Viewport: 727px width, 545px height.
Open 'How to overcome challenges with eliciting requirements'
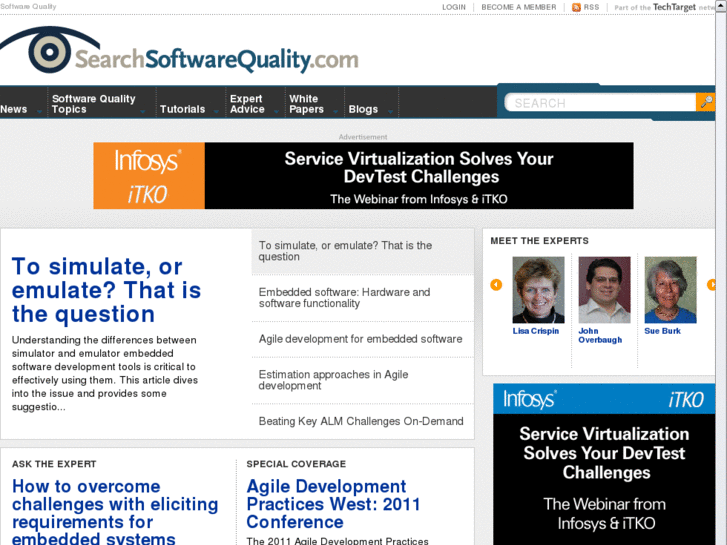[x=115, y=512]
